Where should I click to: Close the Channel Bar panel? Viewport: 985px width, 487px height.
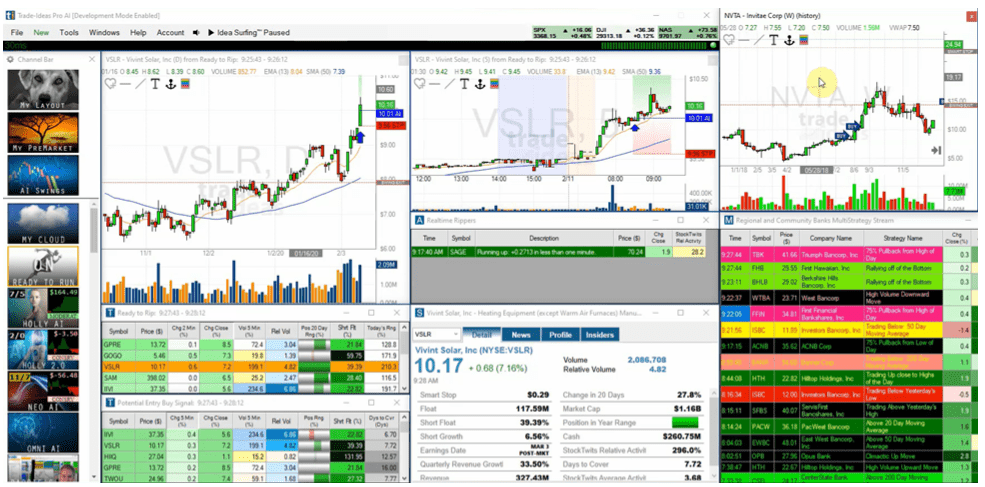[x=92, y=59]
